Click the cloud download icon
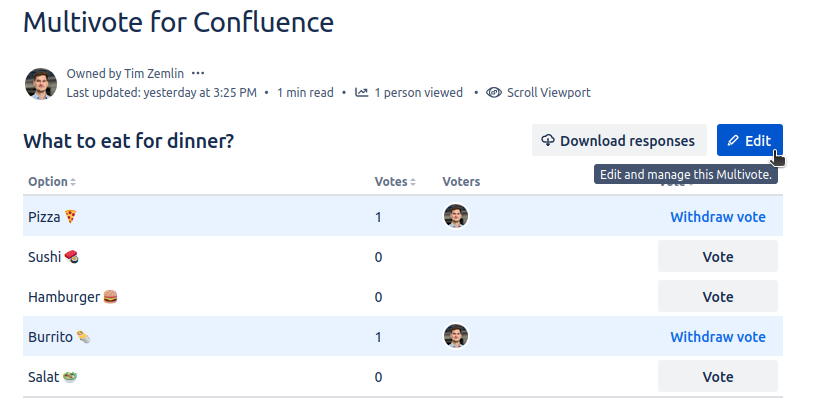819x420 pixels. point(548,141)
